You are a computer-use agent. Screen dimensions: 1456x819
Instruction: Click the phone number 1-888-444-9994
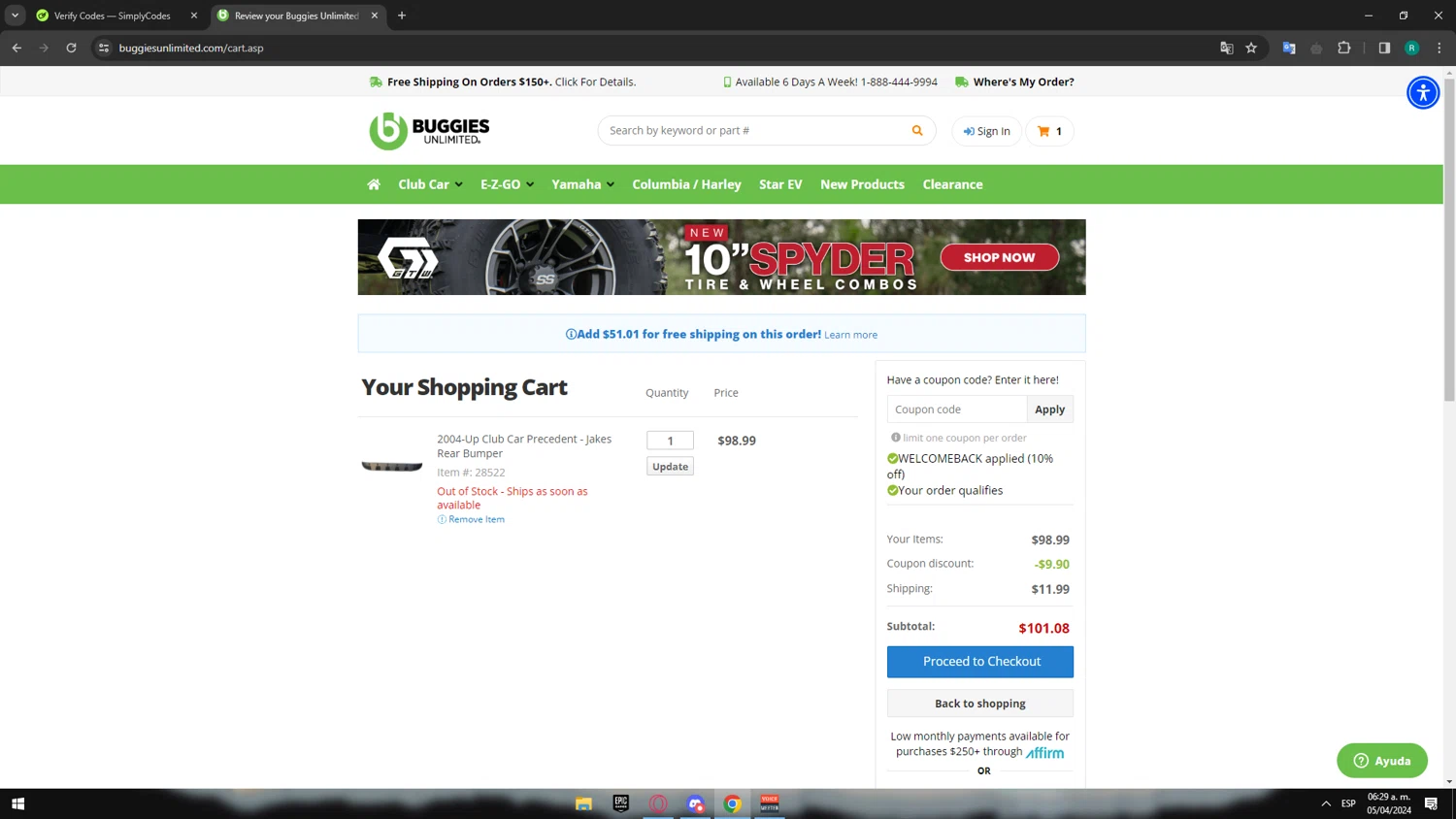(899, 82)
